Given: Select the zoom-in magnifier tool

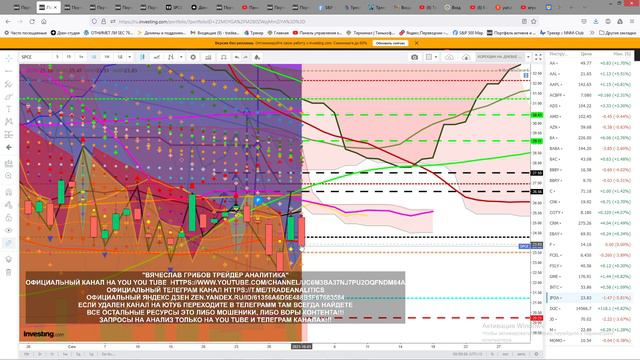Looking at the screenshot, I should (x=9, y=176).
